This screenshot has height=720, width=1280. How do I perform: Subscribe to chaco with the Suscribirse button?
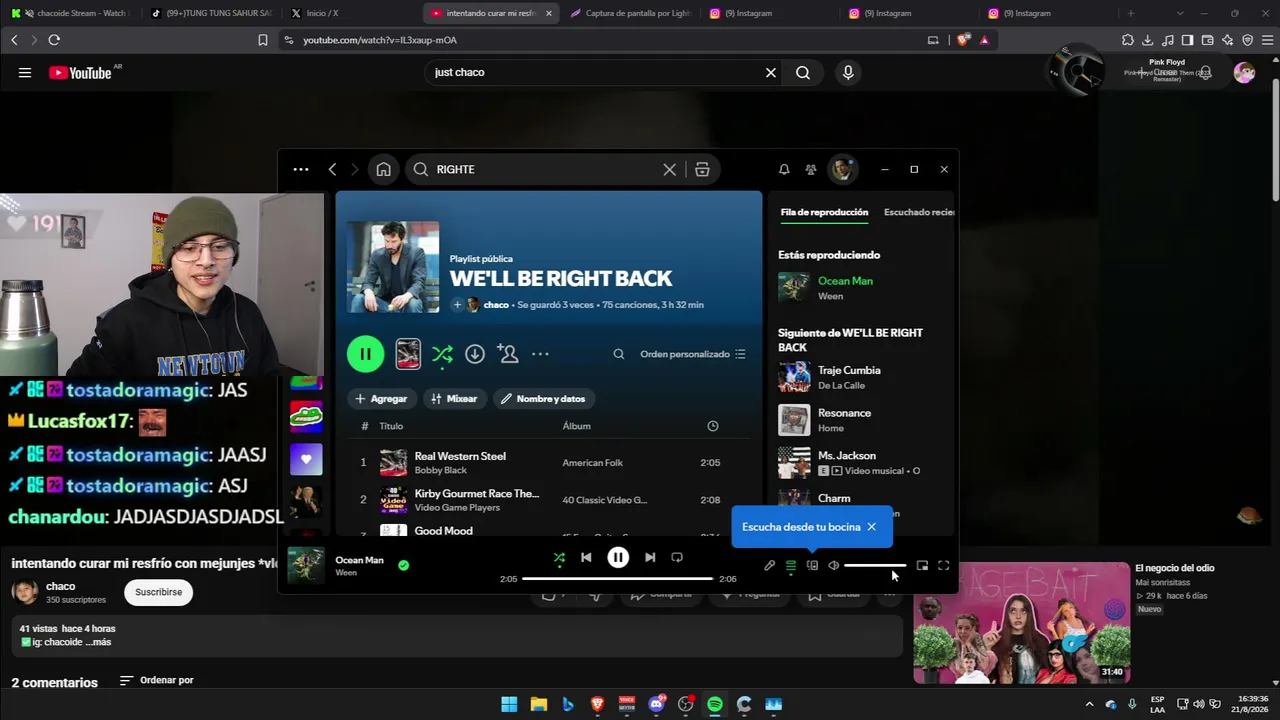[x=158, y=592]
